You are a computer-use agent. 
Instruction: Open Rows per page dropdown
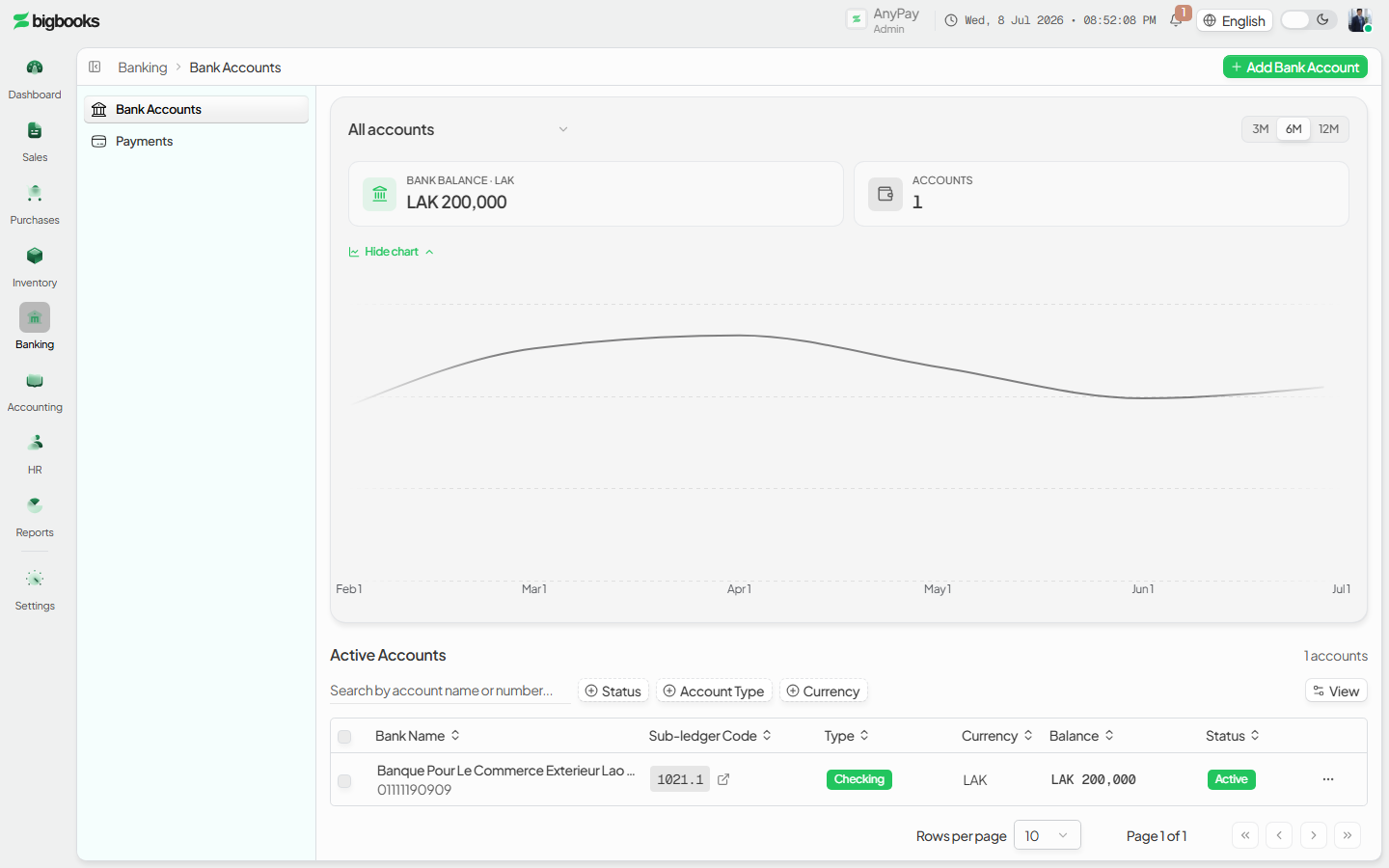[x=1047, y=835]
